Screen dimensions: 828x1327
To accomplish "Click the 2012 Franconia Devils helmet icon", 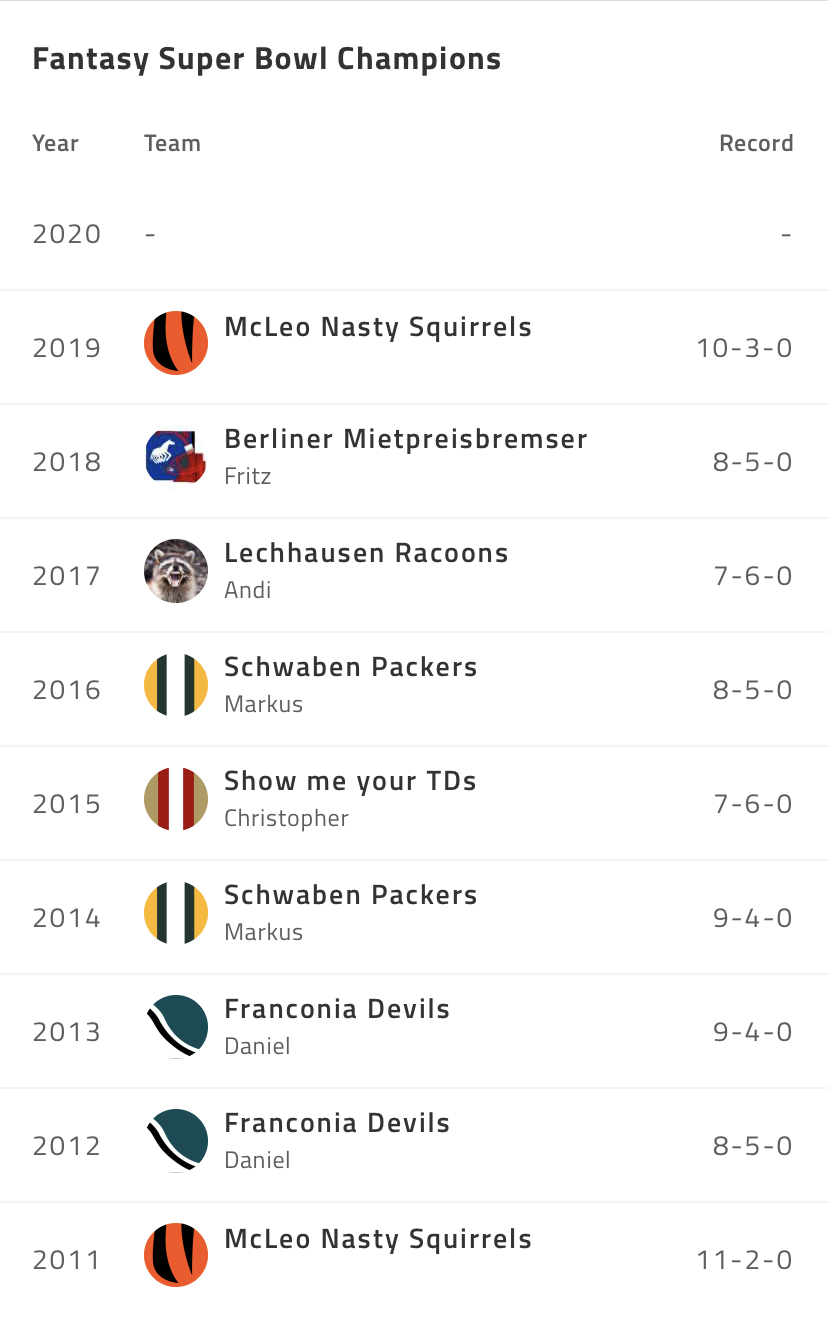I will [176, 1141].
